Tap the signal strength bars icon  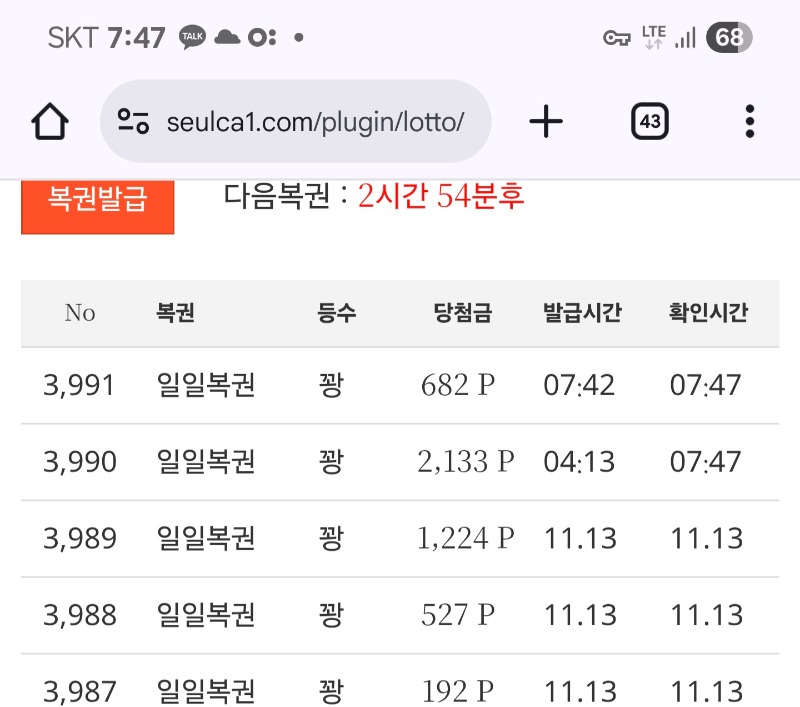click(x=685, y=37)
